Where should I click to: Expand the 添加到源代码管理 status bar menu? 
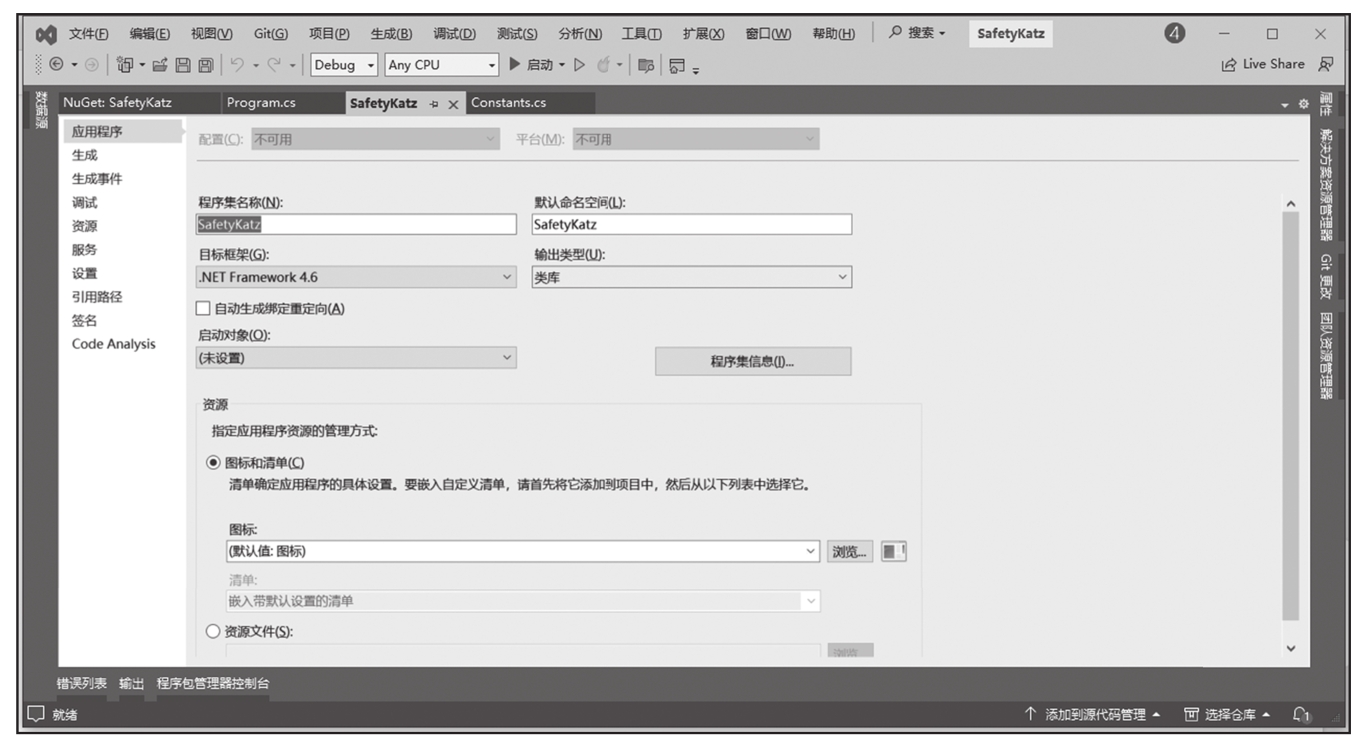pos(1093,714)
